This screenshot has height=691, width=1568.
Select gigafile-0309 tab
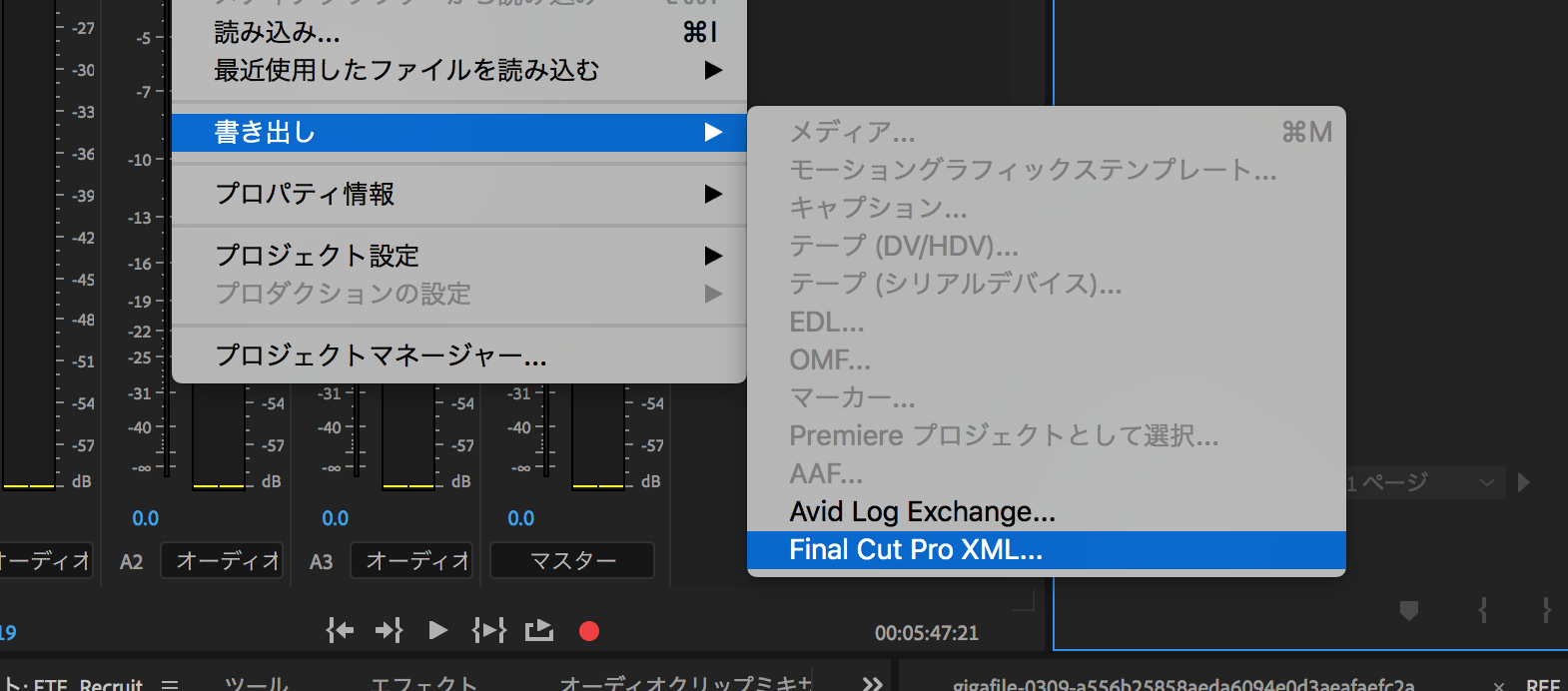tap(1183, 685)
